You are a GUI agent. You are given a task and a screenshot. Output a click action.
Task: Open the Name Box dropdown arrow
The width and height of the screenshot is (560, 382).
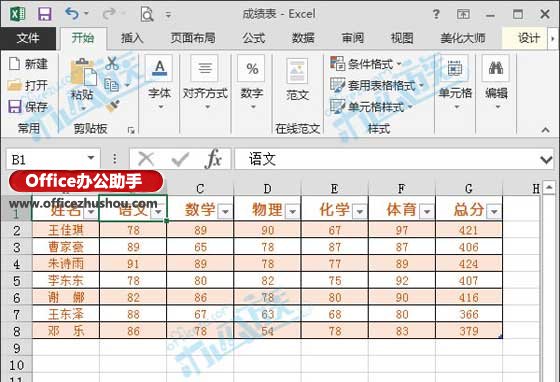coord(91,158)
